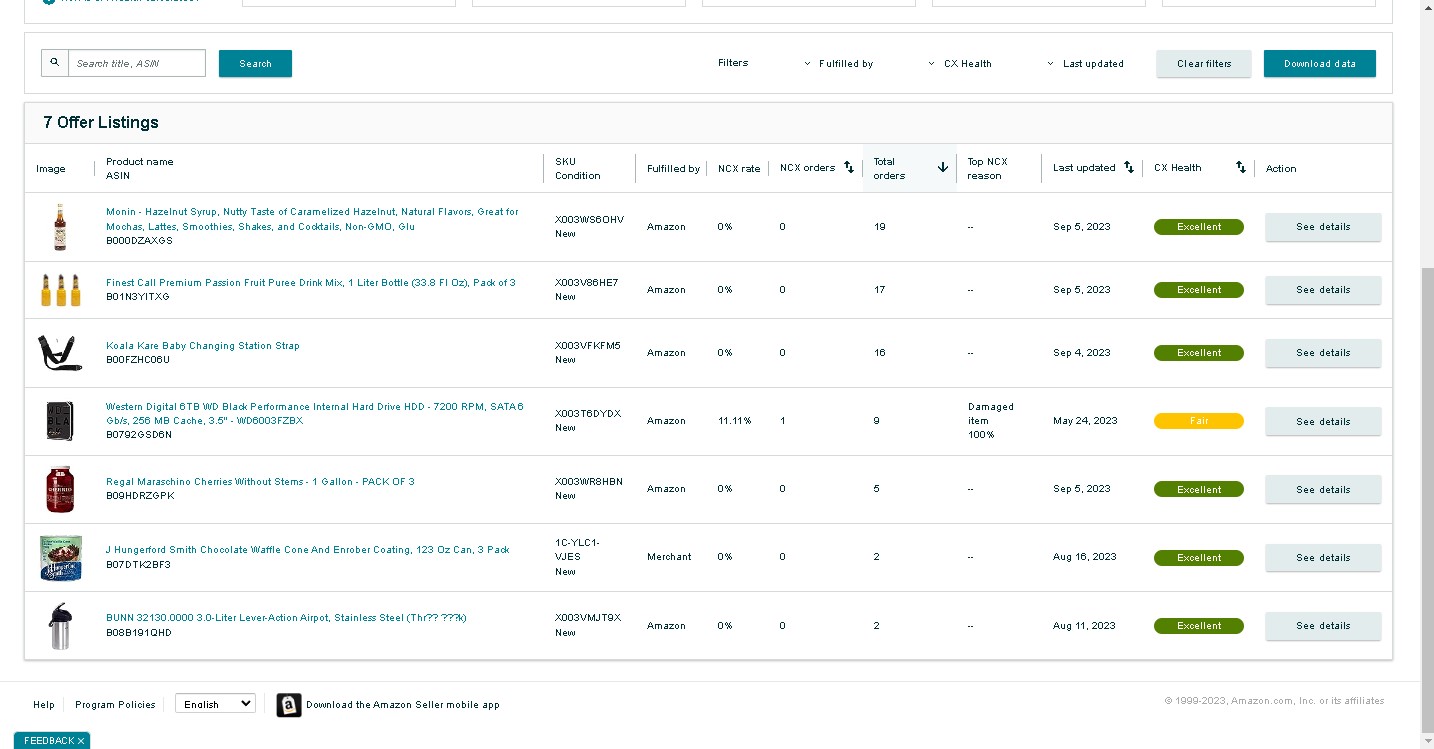1434x749 pixels.
Task: Open the Help footer link
Action: point(44,705)
